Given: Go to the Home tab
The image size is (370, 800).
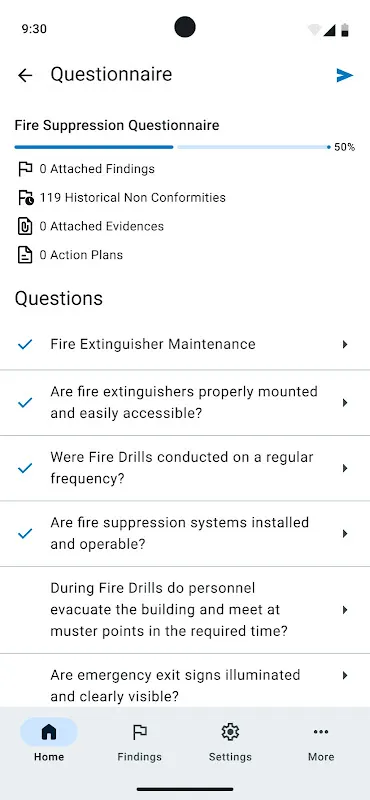Looking at the screenshot, I should [49, 740].
